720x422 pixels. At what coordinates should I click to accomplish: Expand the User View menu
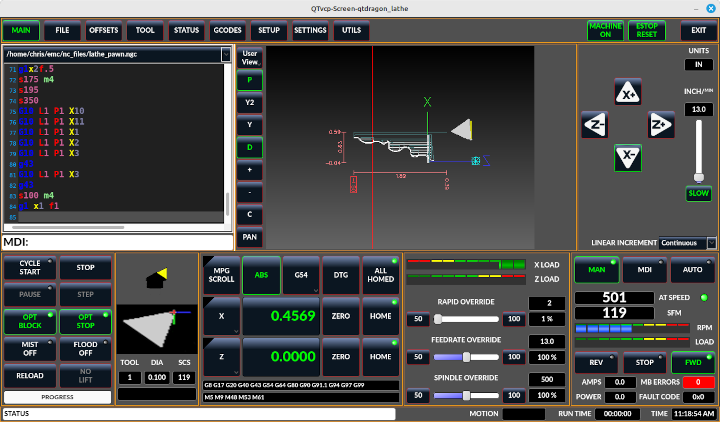point(249,57)
